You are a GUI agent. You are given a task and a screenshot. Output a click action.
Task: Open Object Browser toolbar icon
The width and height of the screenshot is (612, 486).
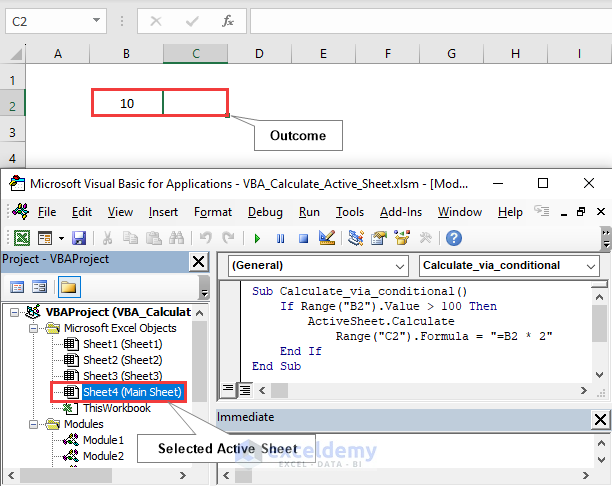[402, 238]
